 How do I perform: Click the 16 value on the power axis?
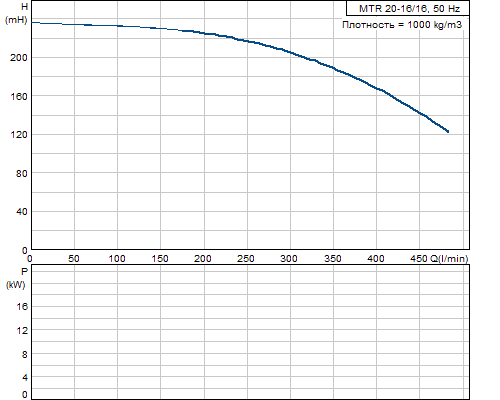tap(22, 307)
